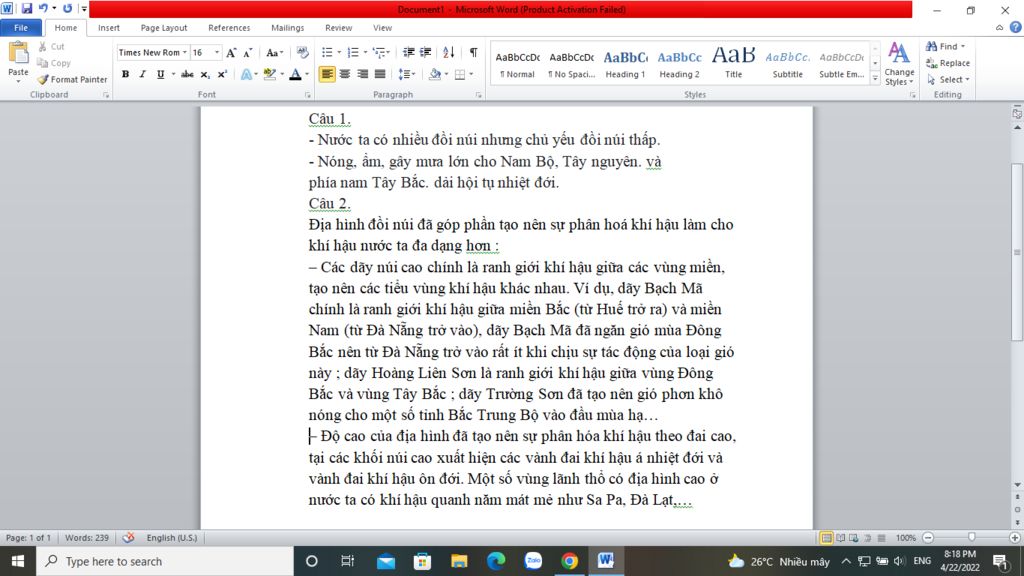Click Decrease Indent icon

tap(409, 52)
